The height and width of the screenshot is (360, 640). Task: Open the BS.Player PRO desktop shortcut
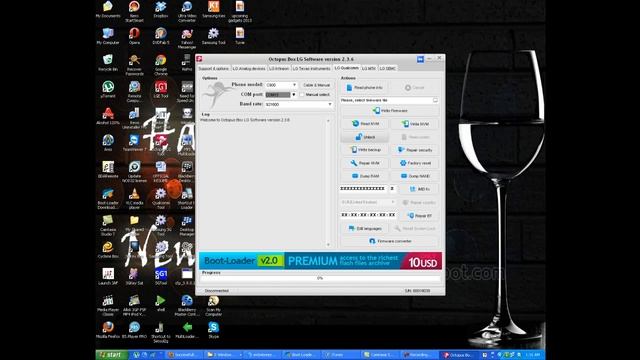coord(134,330)
